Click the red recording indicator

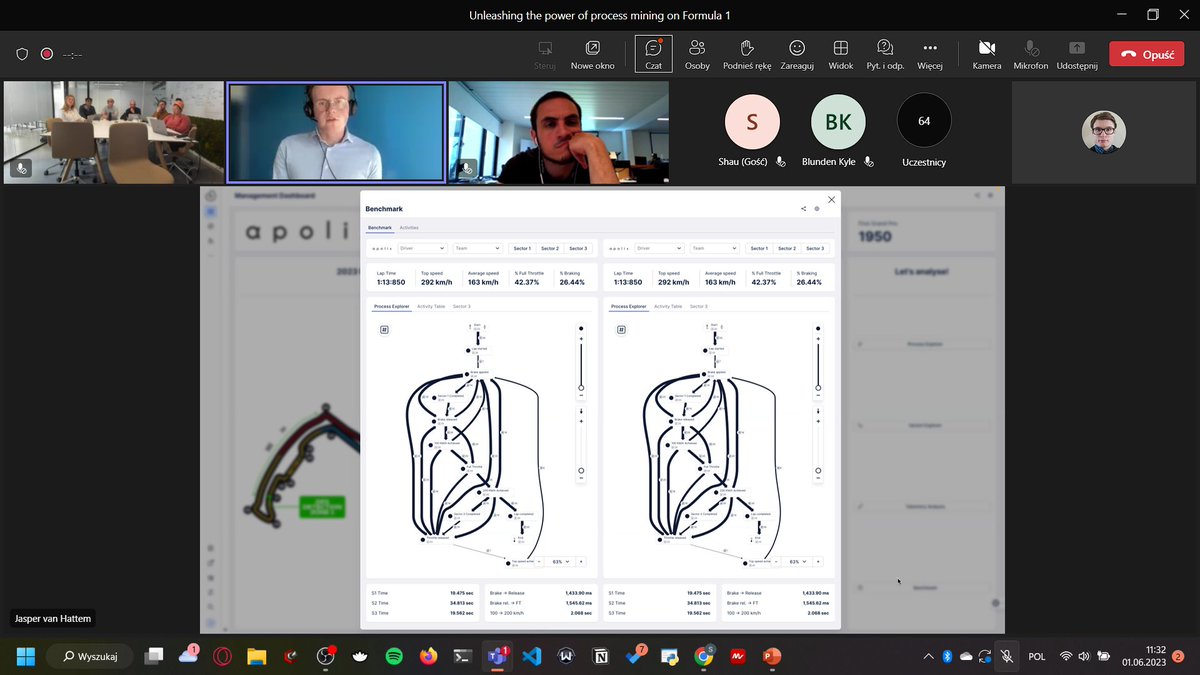46,54
